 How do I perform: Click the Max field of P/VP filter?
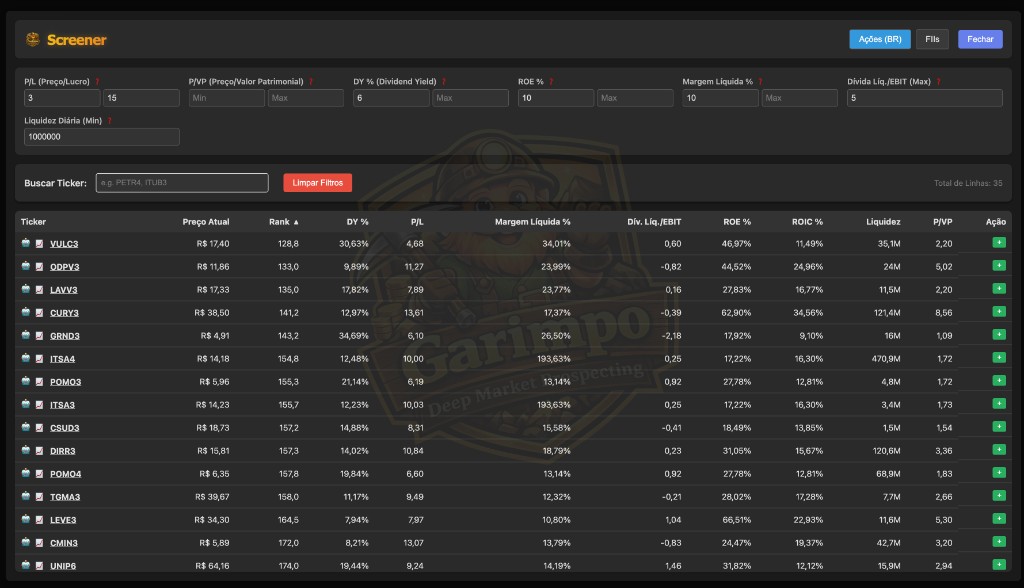tap(305, 98)
